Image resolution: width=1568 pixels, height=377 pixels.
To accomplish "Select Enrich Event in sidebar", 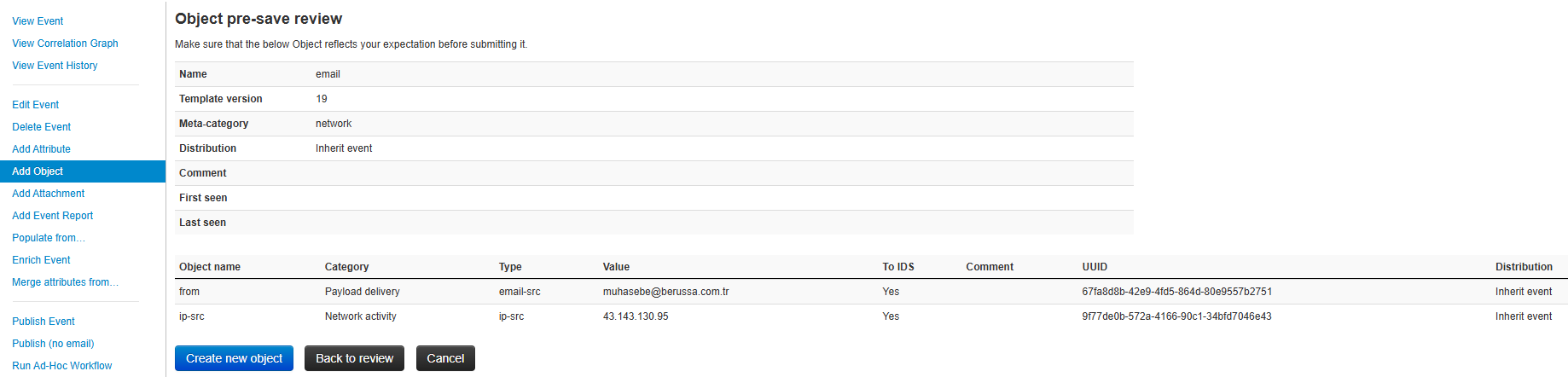I will tap(42, 260).
